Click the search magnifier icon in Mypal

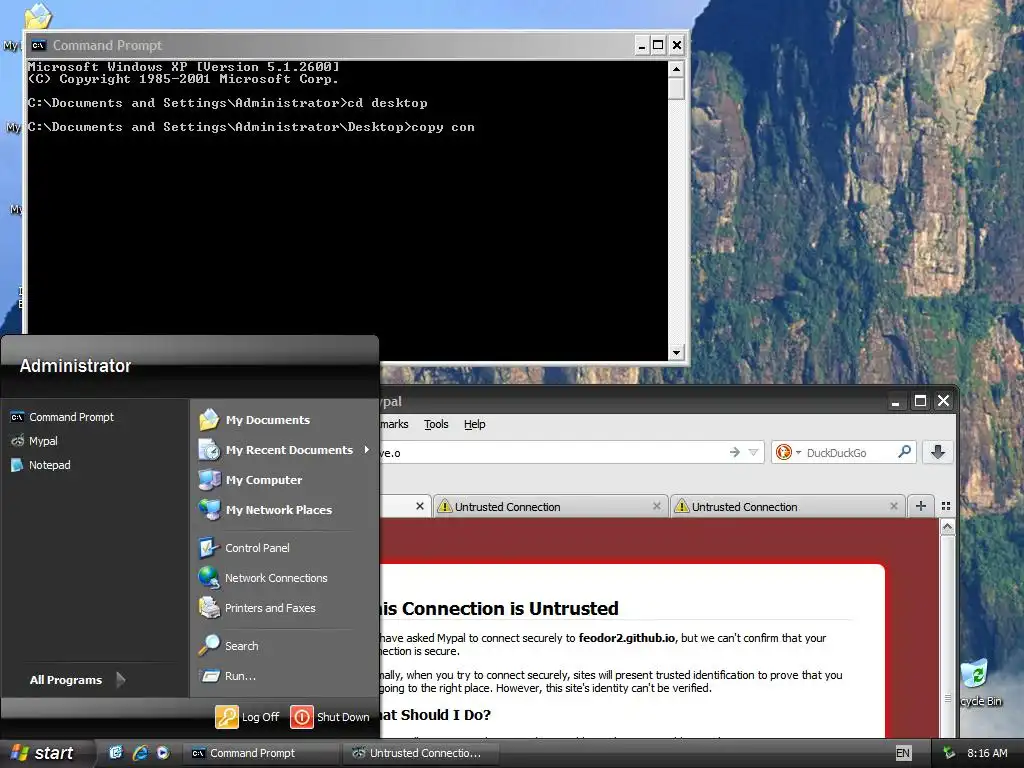click(x=904, y=452)
